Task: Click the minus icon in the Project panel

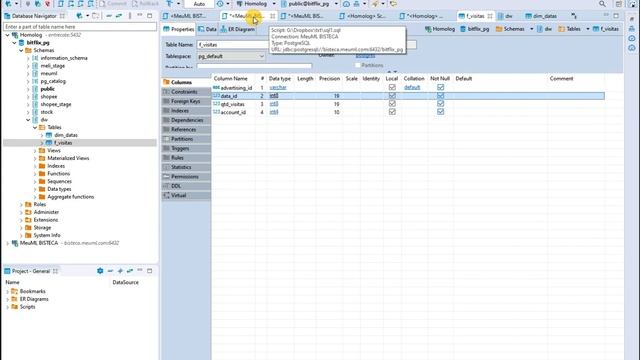Action: (x=110, y=271)
